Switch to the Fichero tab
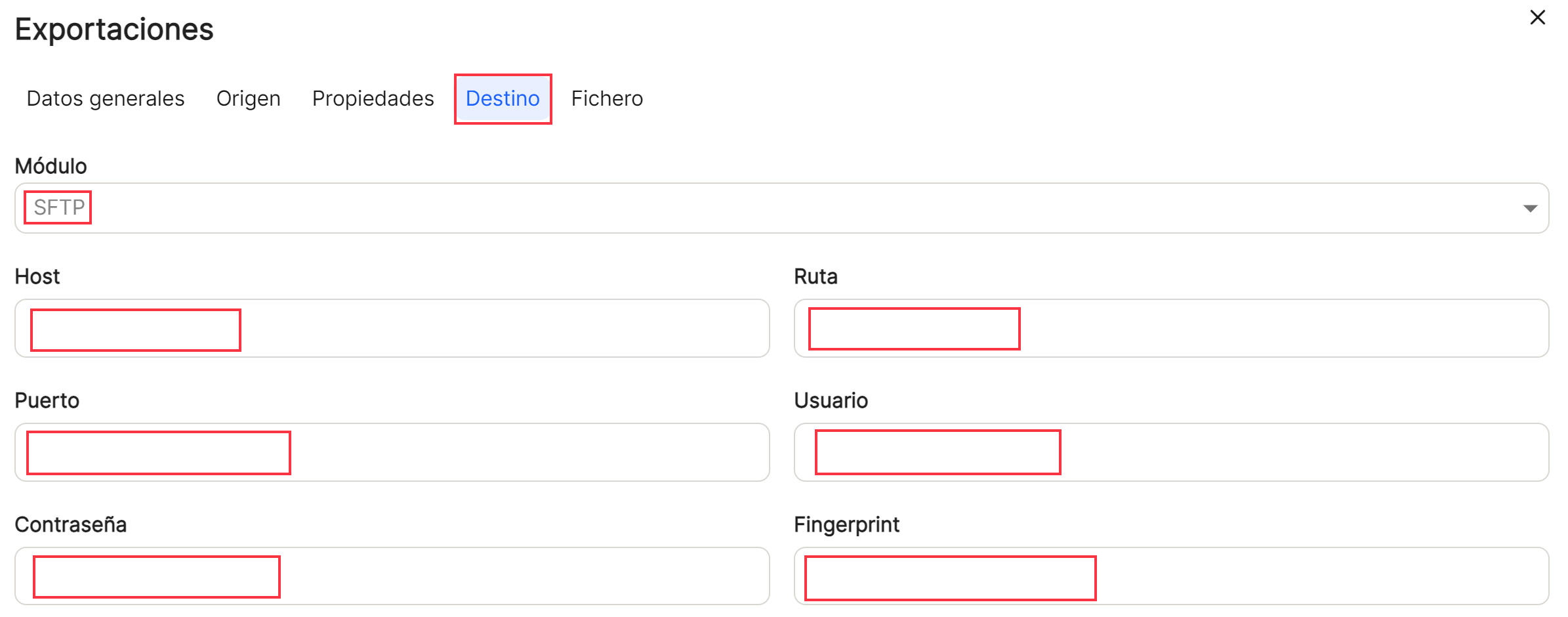 [607, 98]
